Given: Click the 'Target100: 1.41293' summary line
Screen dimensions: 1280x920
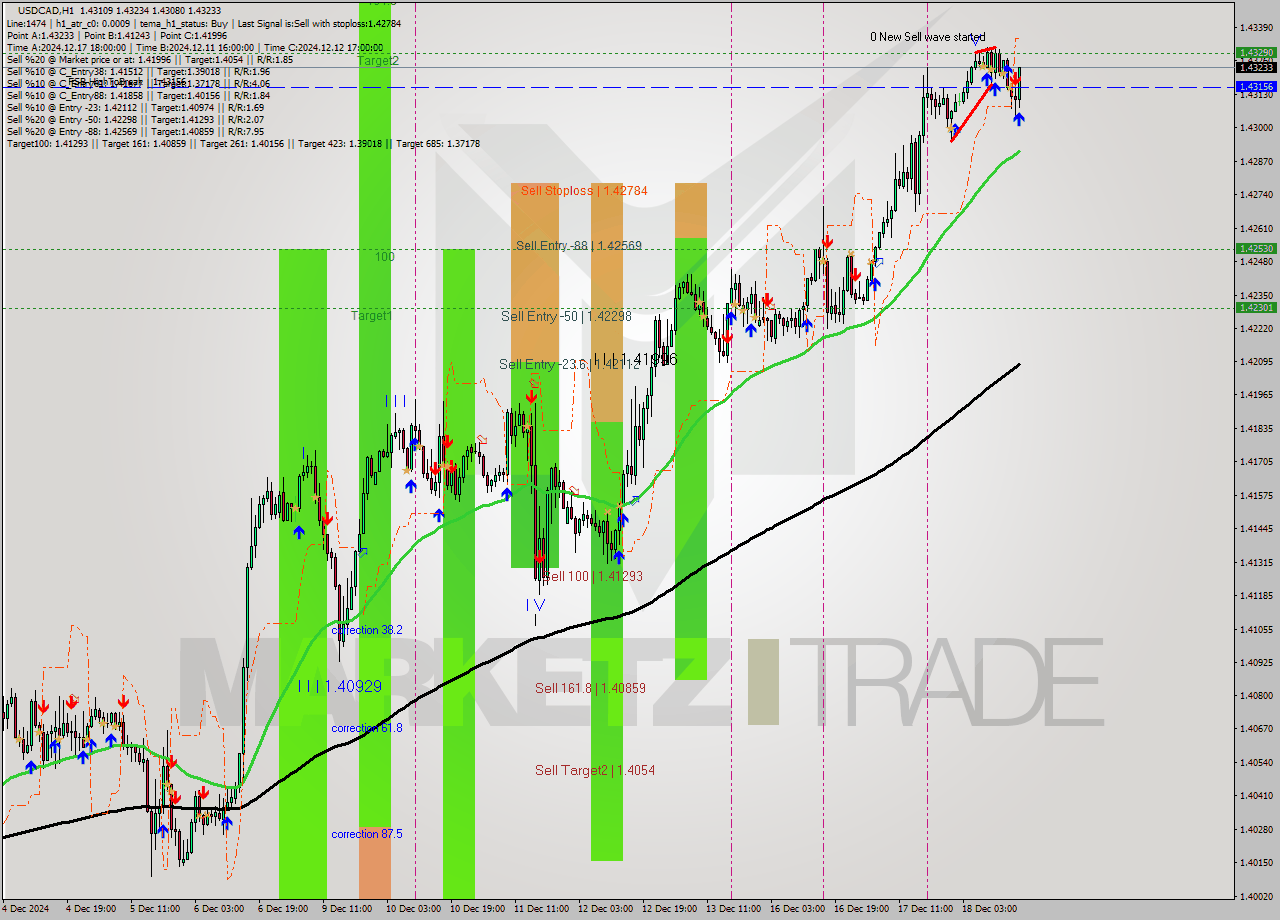Looking at the screenshot, I should [243, 144].
